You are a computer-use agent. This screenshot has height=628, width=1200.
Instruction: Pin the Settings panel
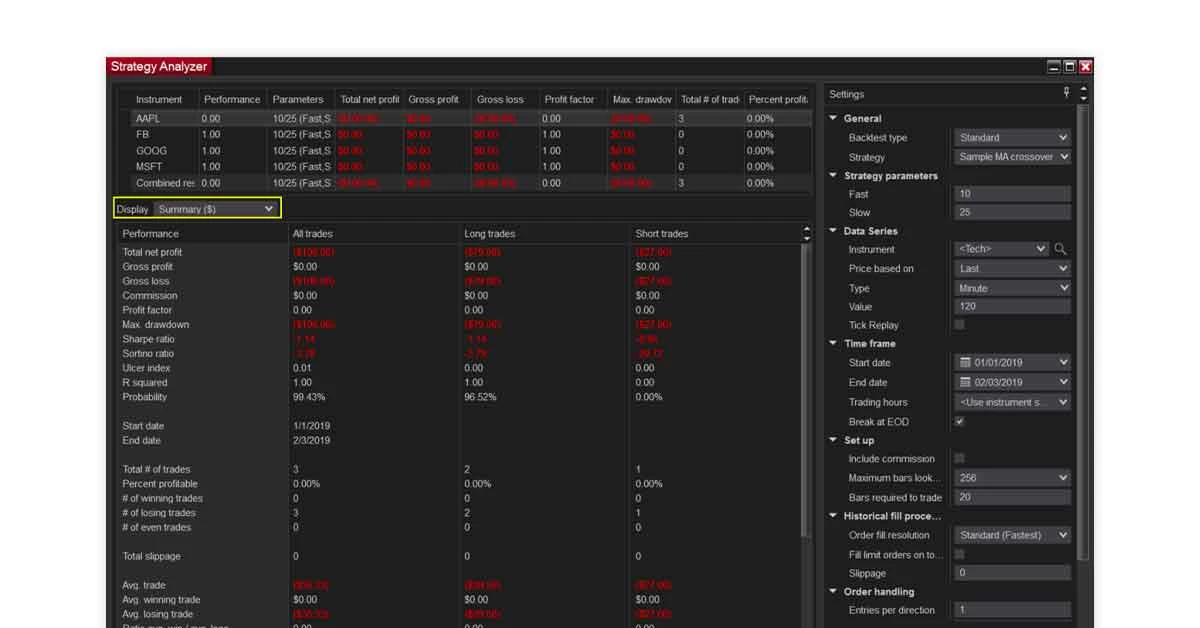pos(1068,93)
